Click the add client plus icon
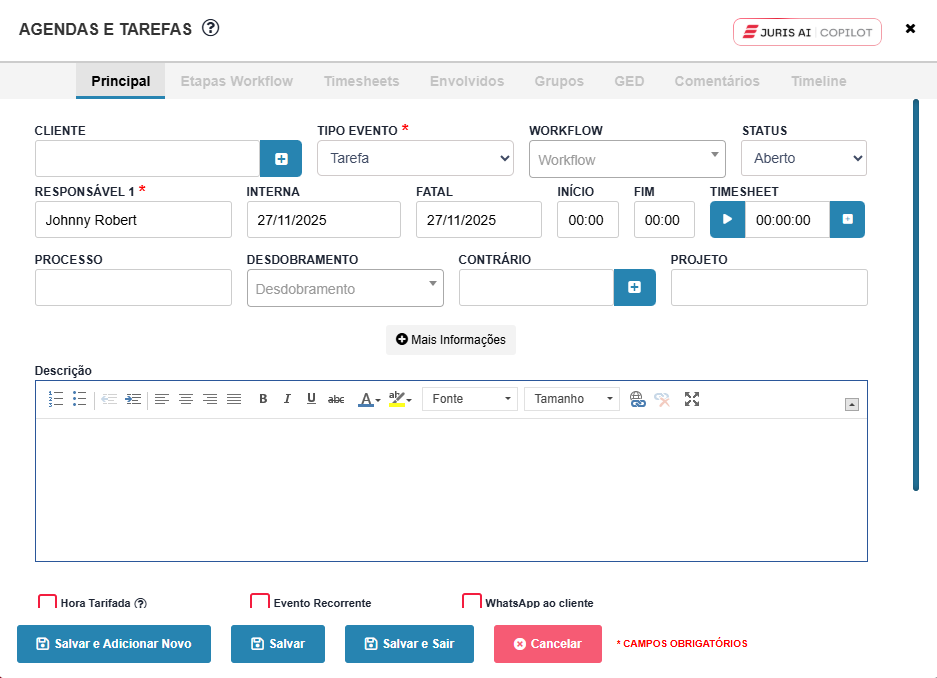Viewport: 937px width, 678px height. [x=281, y=159]
